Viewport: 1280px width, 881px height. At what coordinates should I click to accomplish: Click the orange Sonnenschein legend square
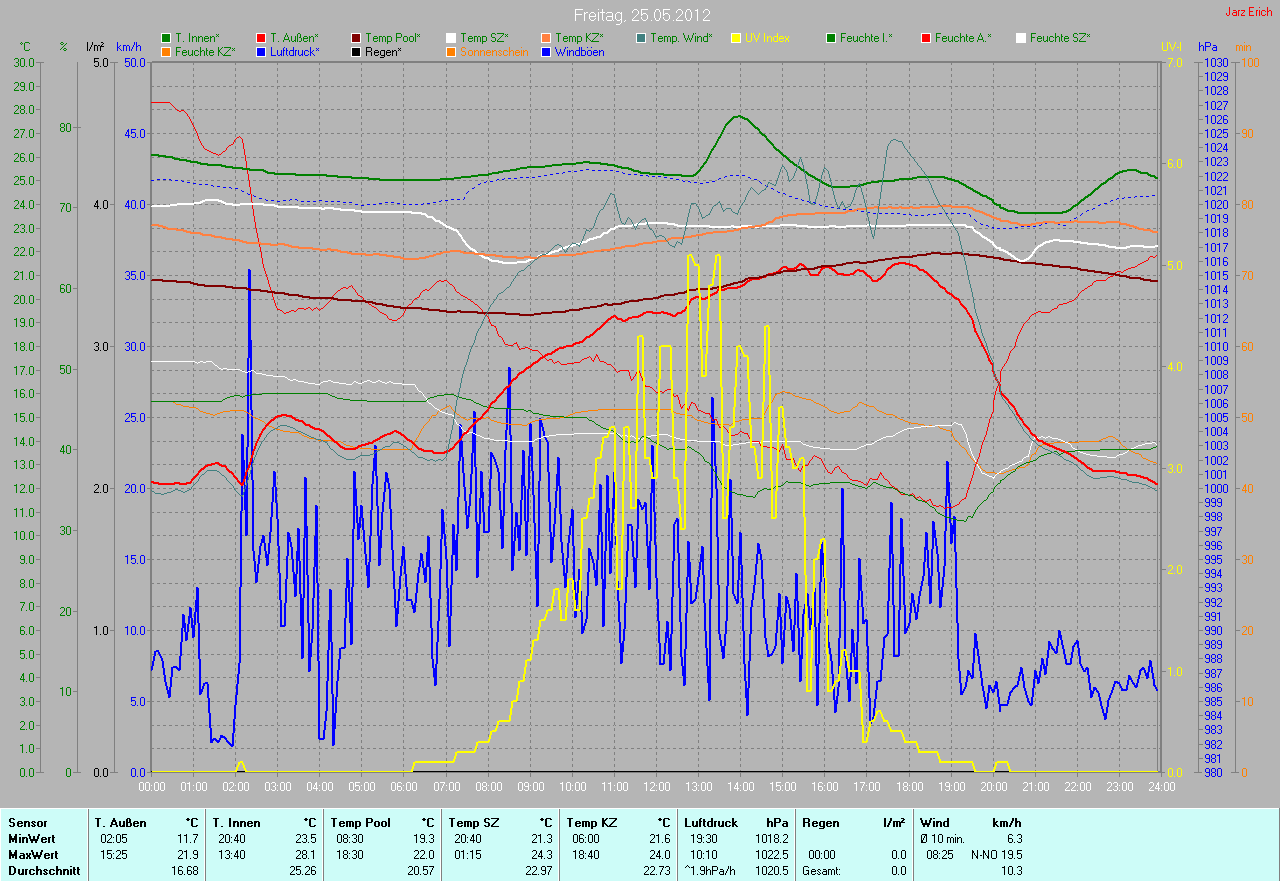[451, 51]
